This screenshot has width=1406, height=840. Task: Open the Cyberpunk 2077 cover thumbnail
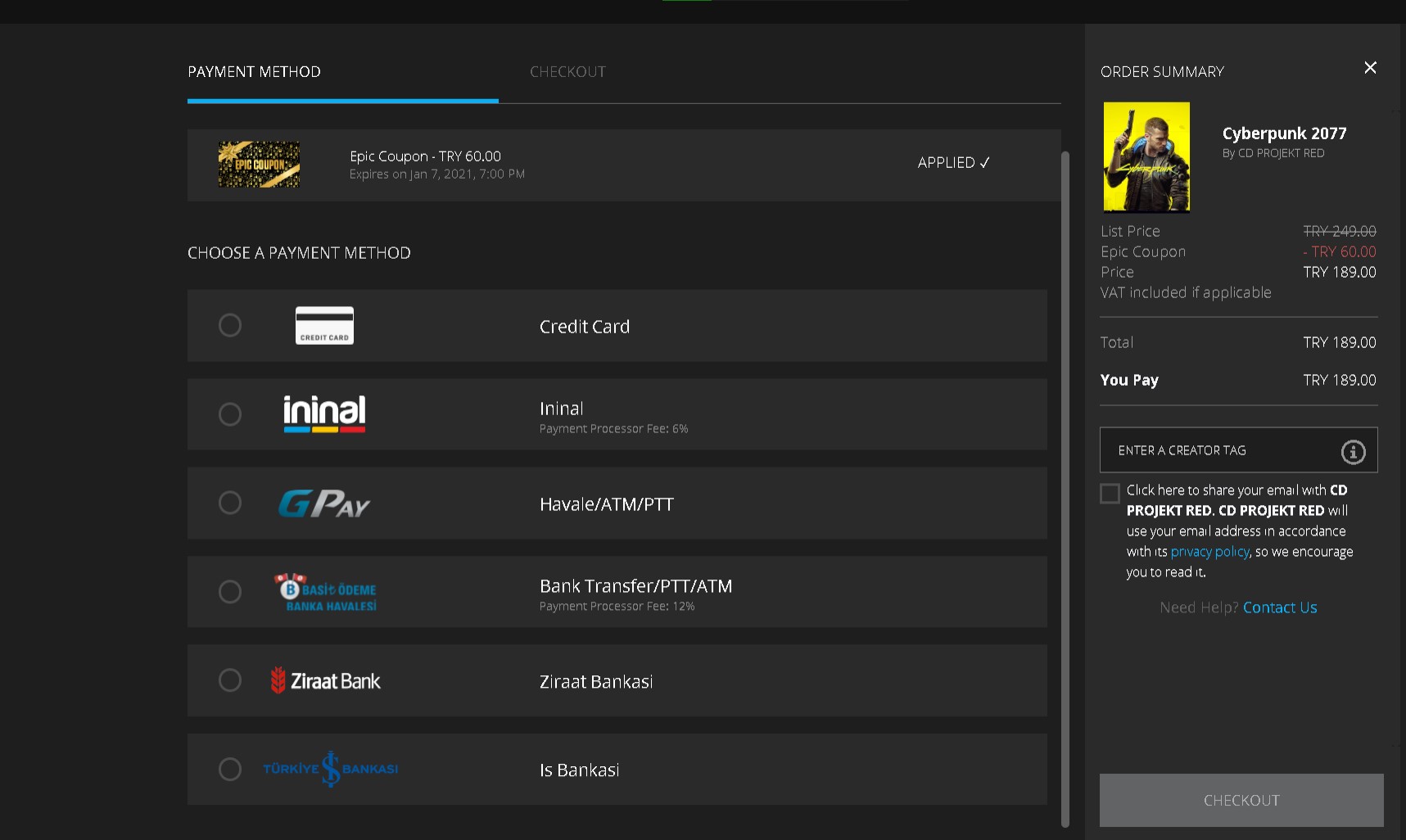click(x=1146, y=157)
